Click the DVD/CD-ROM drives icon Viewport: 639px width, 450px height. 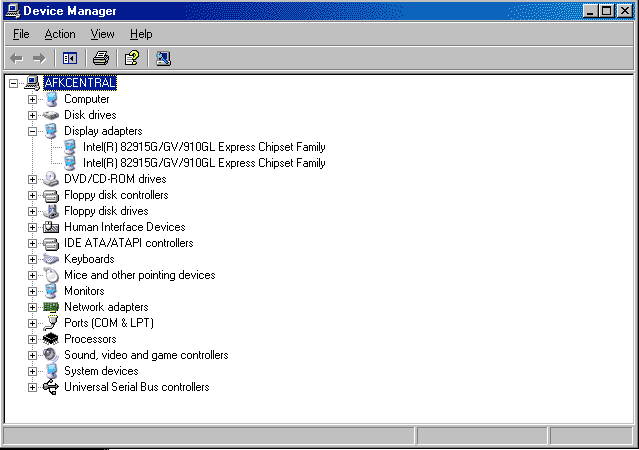tap(51, 179)
